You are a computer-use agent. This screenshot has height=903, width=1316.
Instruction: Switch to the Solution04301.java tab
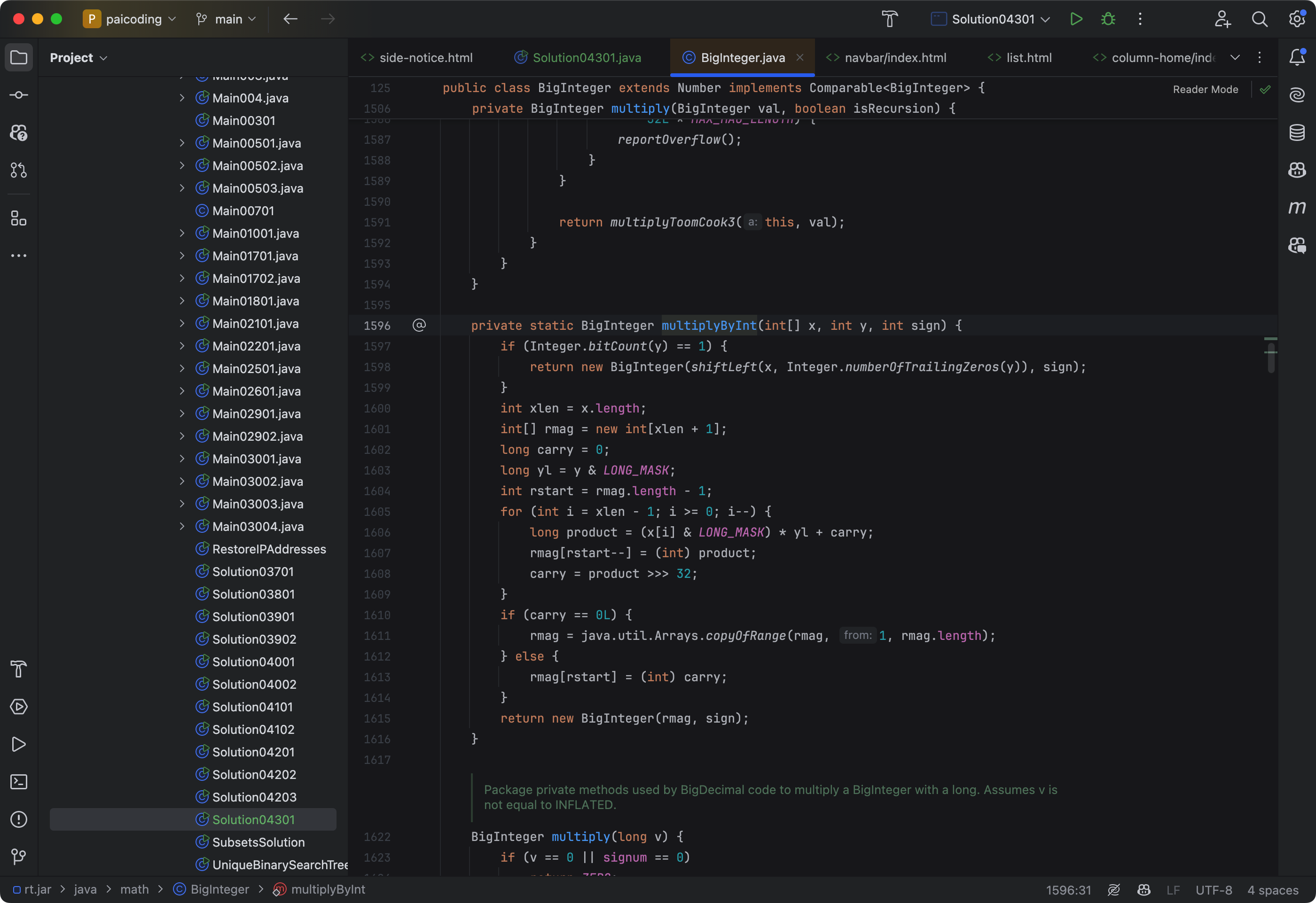[x=578, y=58]
